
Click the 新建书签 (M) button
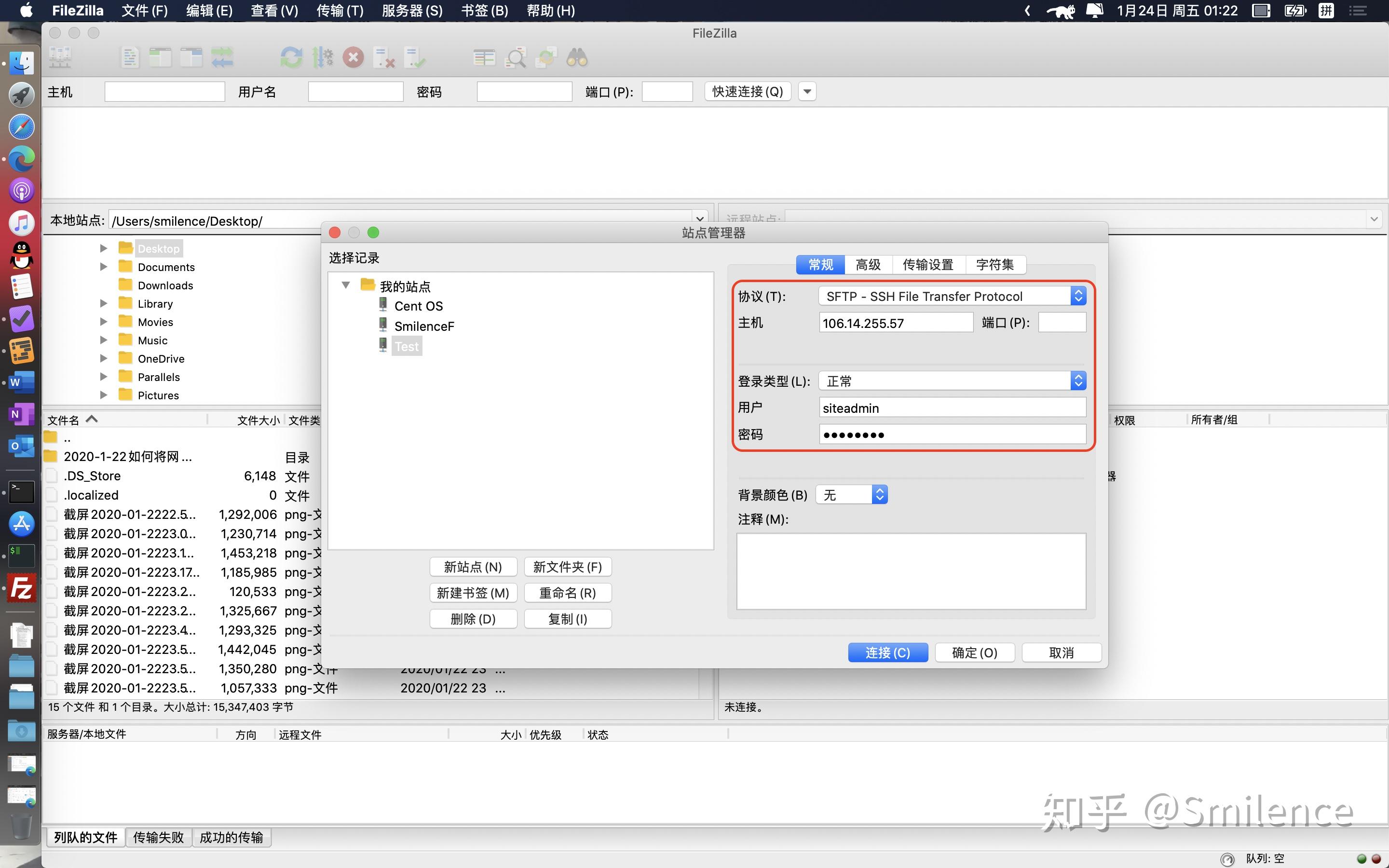473,593
